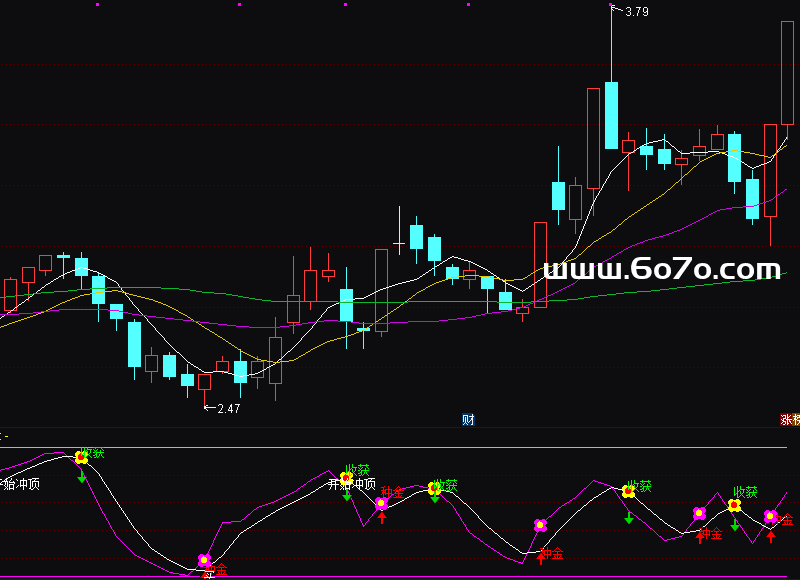Click the 种金 flower at the indicator's lowest trough

point(204,560)
